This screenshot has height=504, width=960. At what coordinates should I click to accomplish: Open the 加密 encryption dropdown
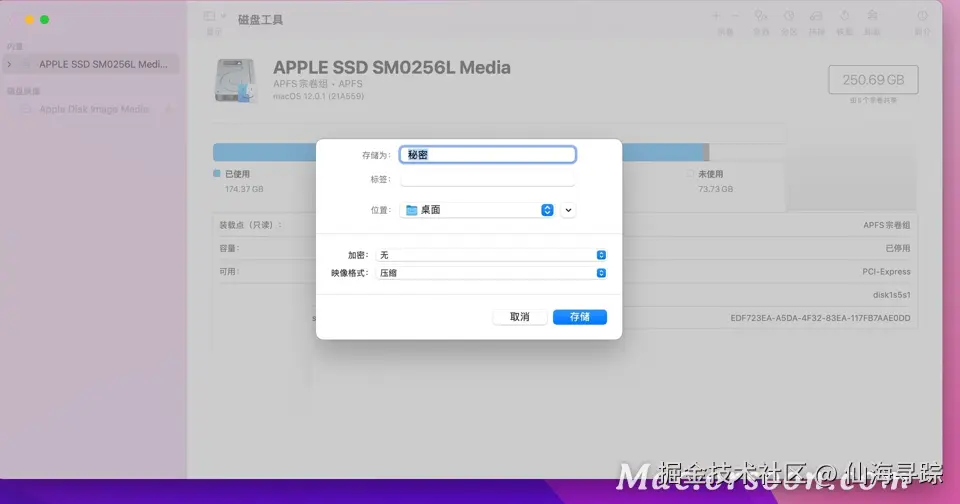491,255
